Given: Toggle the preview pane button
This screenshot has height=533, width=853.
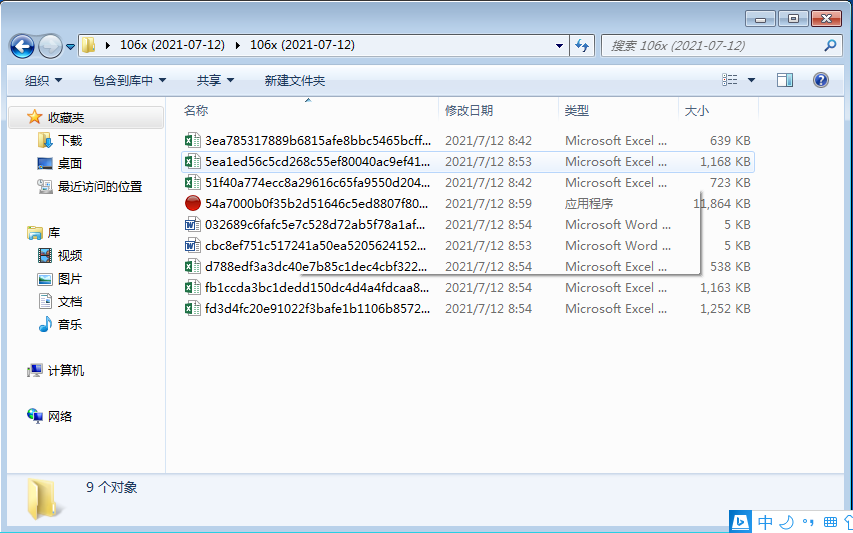Looking at the screenshot, I should [x=785, y=80].
